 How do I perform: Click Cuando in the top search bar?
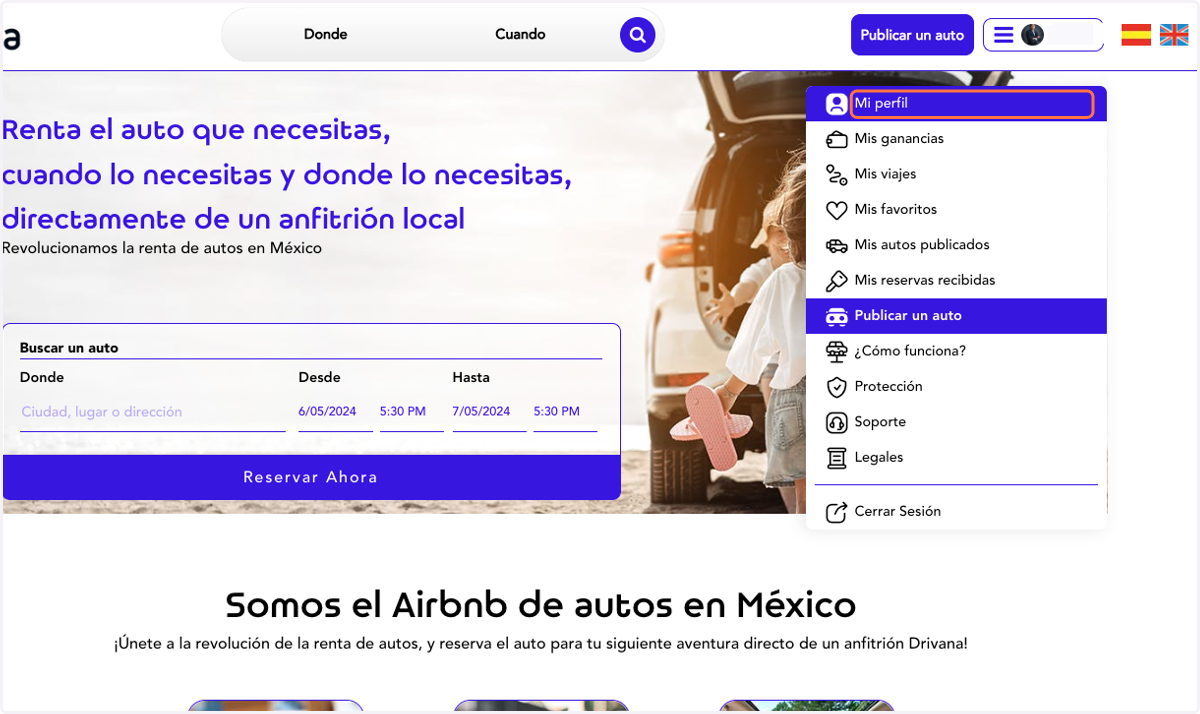(520, 35)
